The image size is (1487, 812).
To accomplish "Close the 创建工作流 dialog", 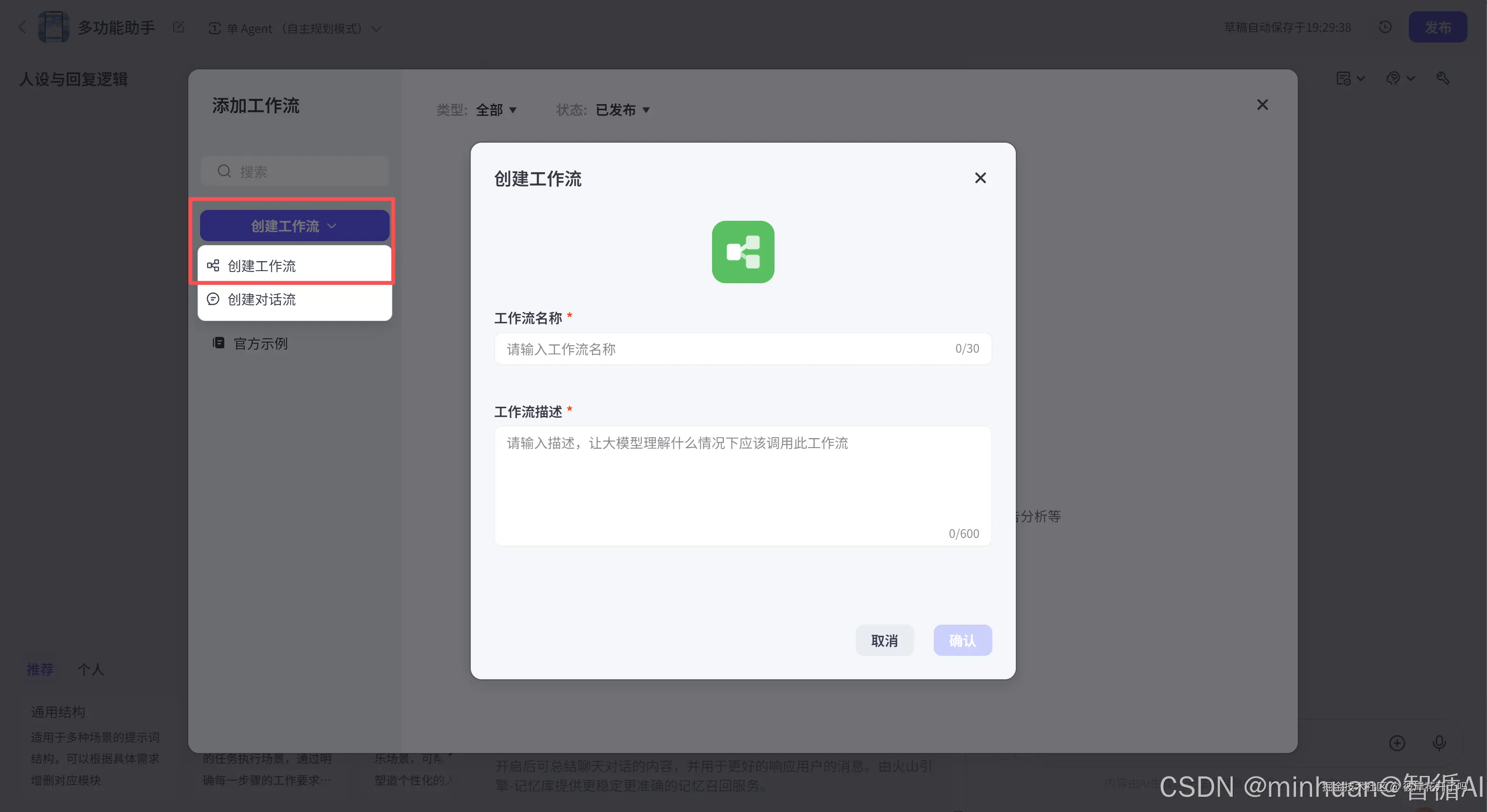I will click(980, 178).
